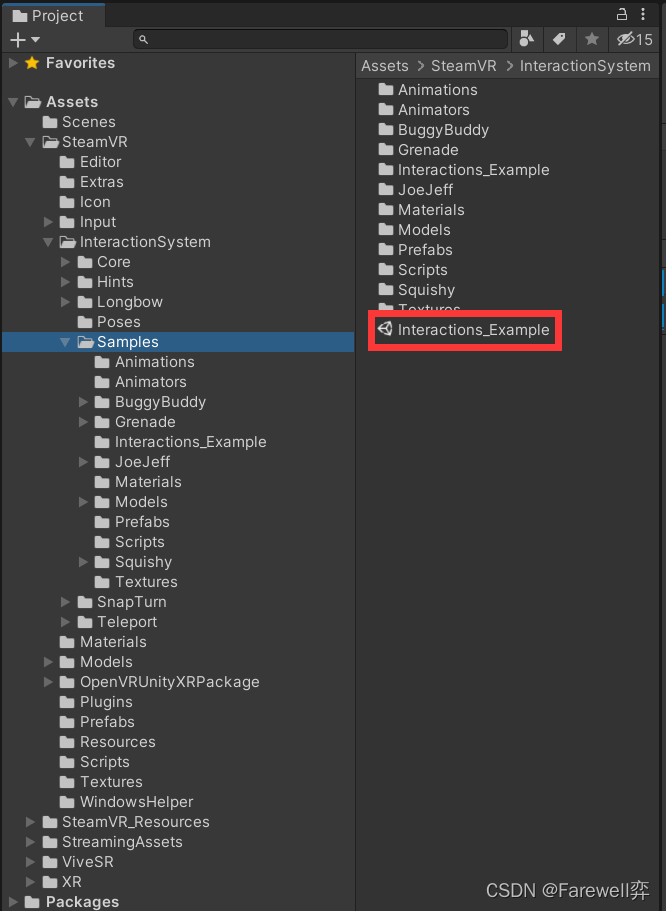Open Squishy folder in right pane
The image size is (666, 911).
coord(417,290)
